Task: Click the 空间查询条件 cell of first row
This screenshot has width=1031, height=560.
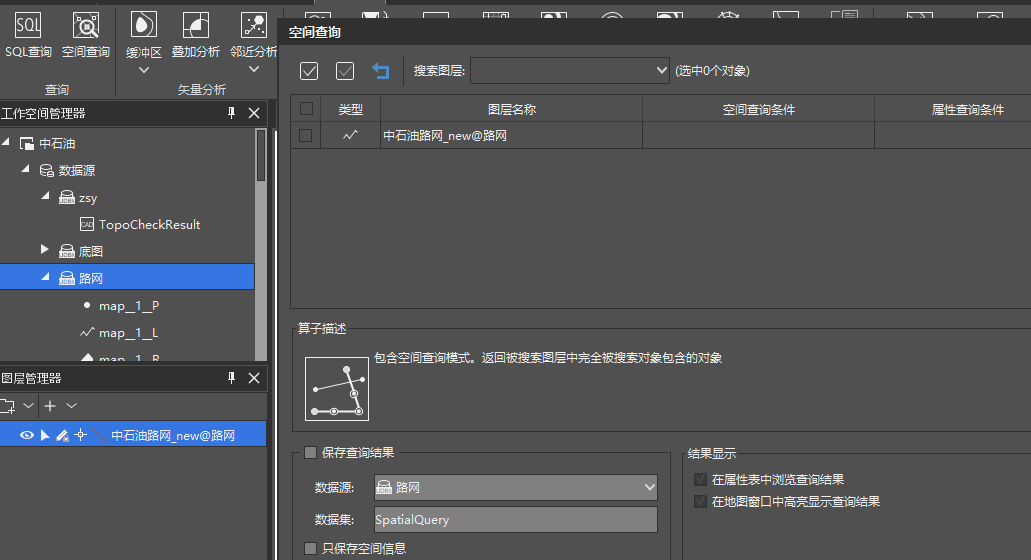Action: tap(758, 135)
